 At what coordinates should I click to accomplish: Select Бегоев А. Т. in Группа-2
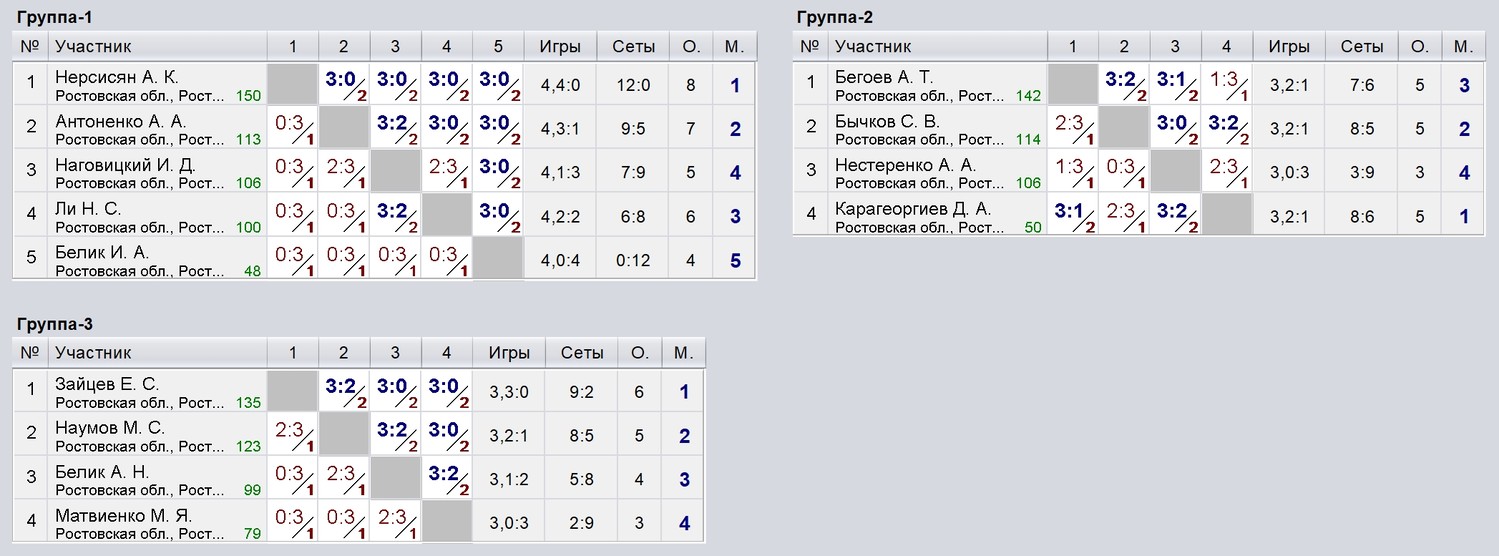coord(883,77)
